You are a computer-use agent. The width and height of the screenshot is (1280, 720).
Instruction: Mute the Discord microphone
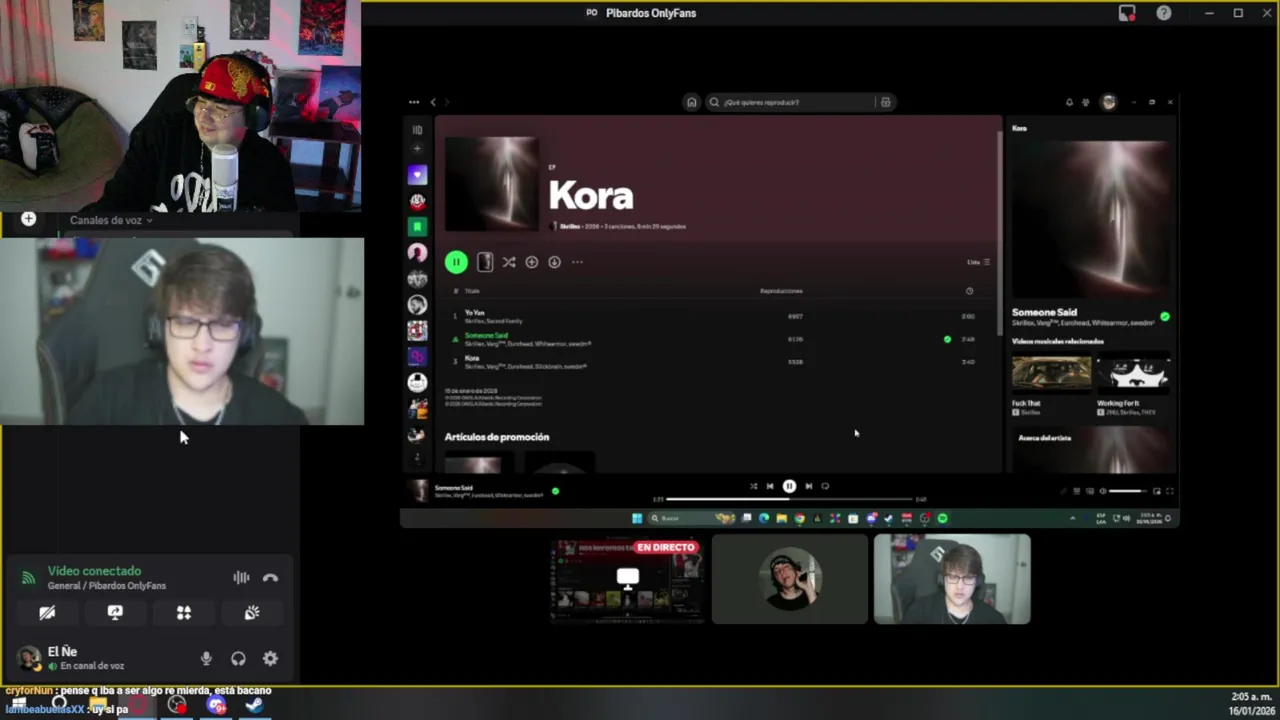206,658
